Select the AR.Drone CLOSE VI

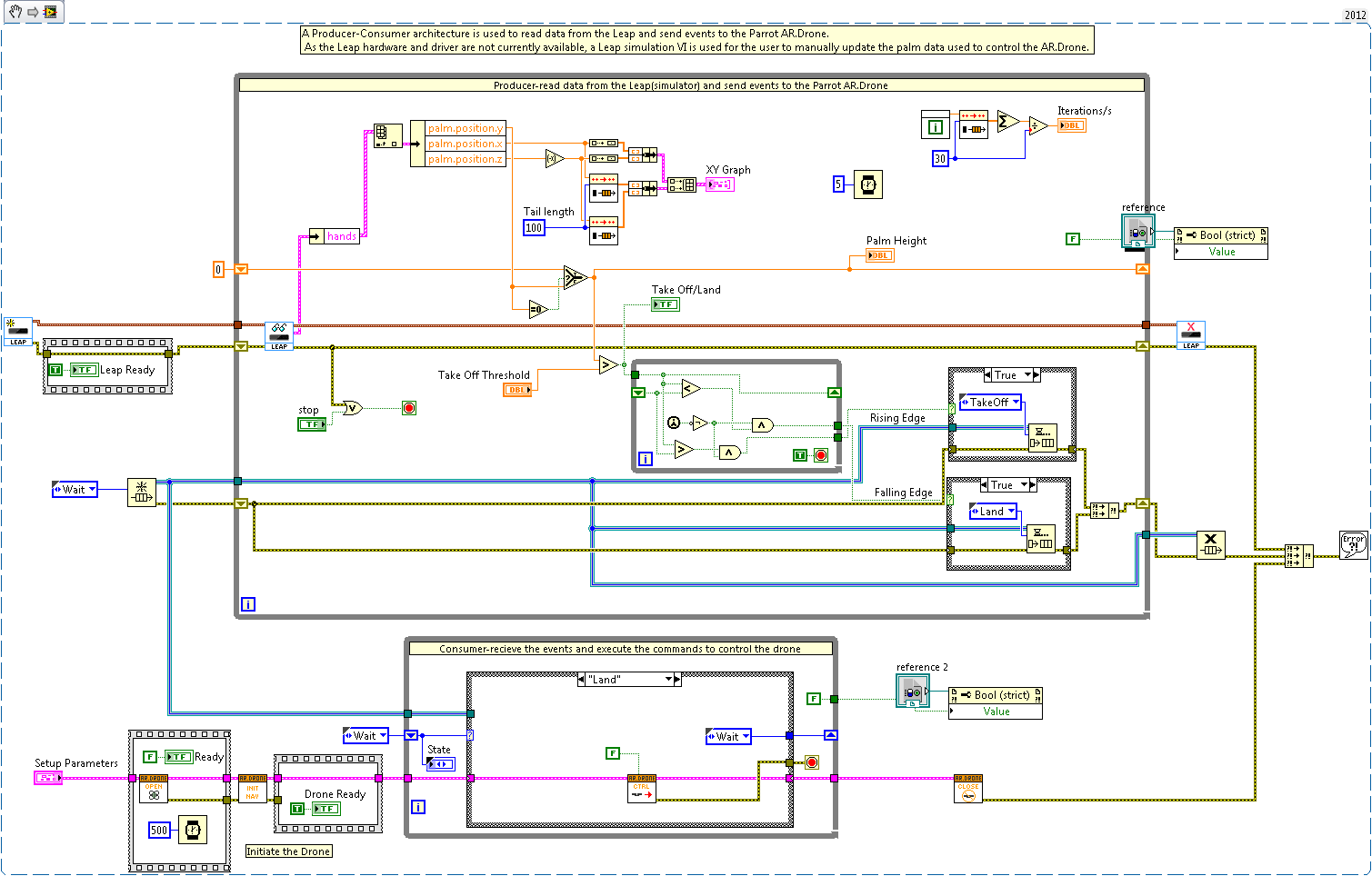pos(968,789)
